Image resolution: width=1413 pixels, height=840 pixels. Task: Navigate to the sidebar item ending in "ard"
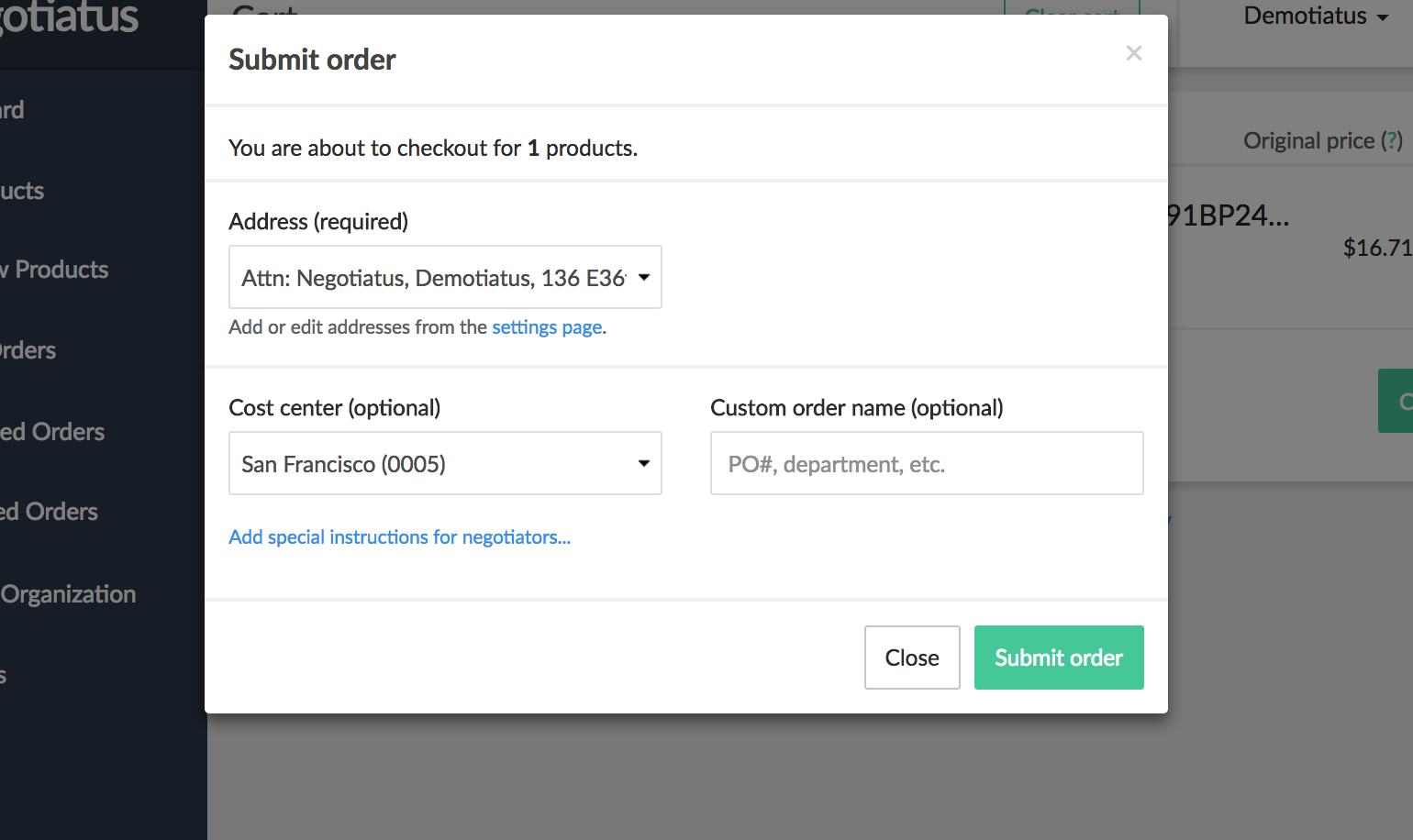click(x=12, y=110)
